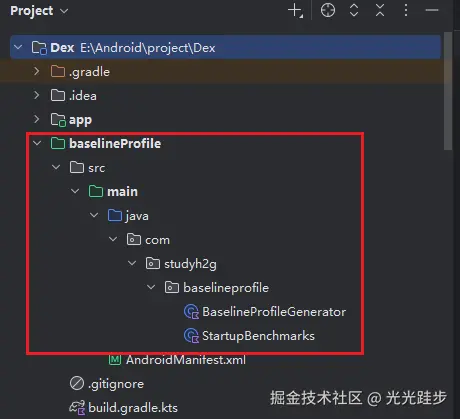Collapse the Dex project root node

point(18,47)
